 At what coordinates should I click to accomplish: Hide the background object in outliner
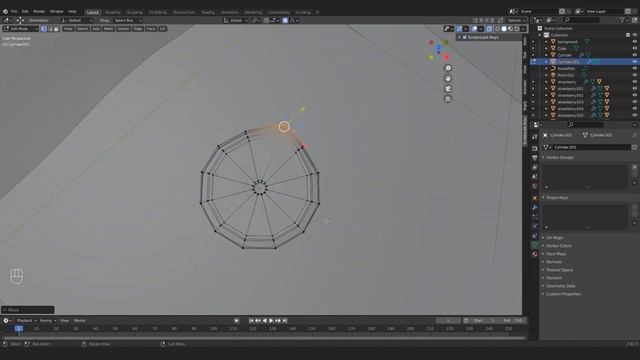coord(635,42)
